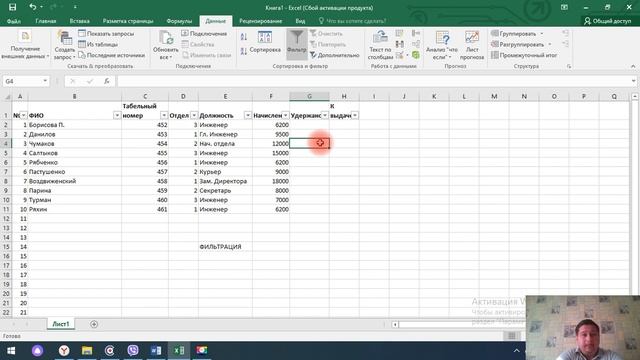Open Windows Start menu
640x360 pixels.
(11, 351)
